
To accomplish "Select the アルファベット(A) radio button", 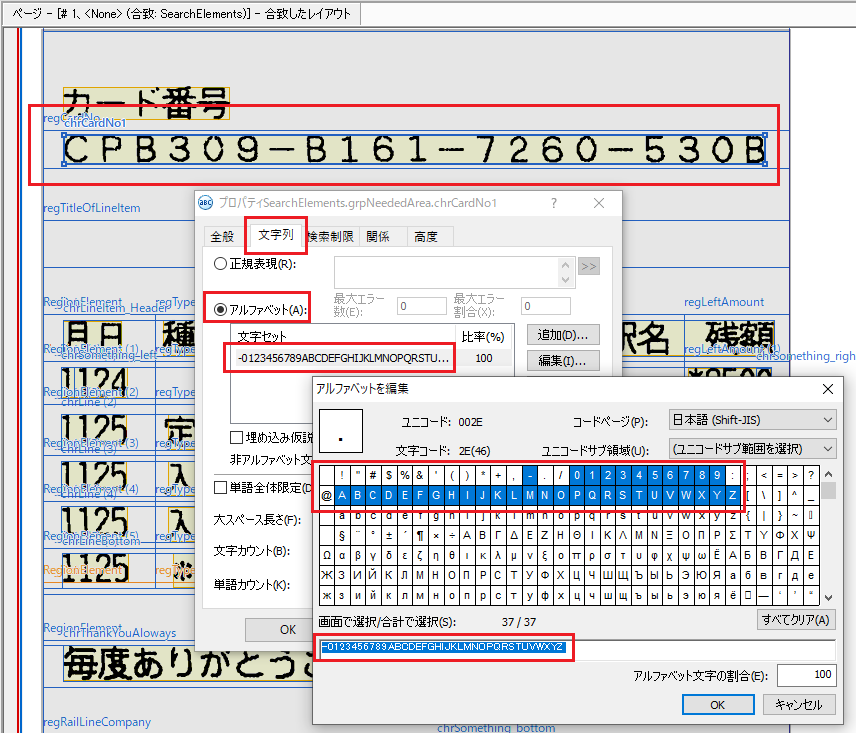I will click(x=221, y=309).
